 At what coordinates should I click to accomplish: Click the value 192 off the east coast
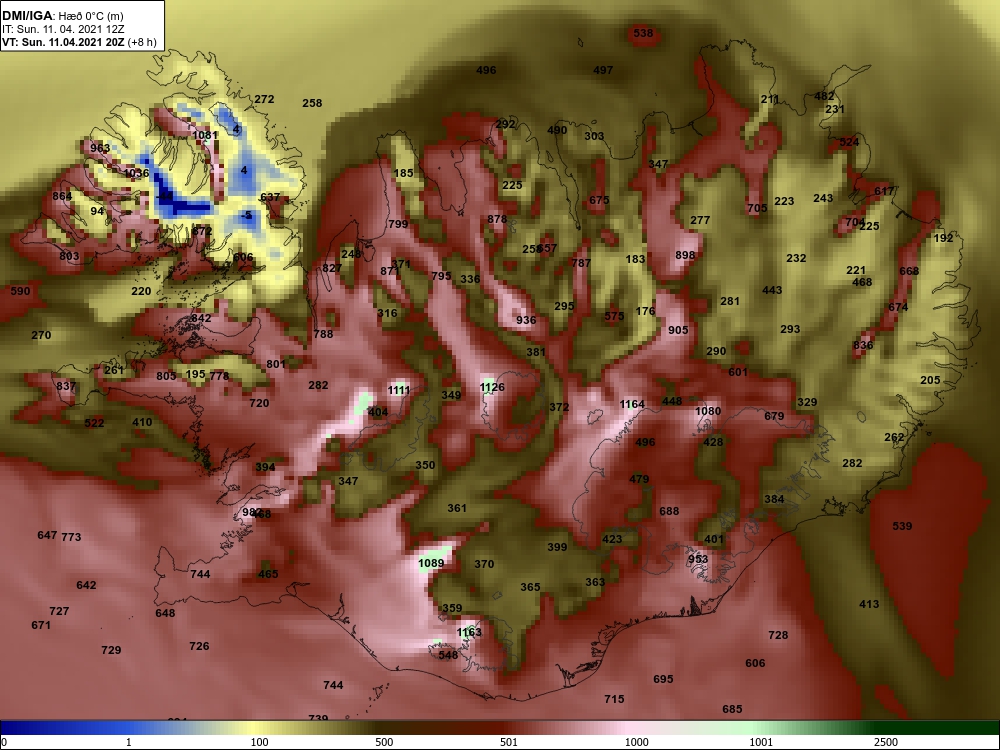pyautogui.click(x=943, y=238)
